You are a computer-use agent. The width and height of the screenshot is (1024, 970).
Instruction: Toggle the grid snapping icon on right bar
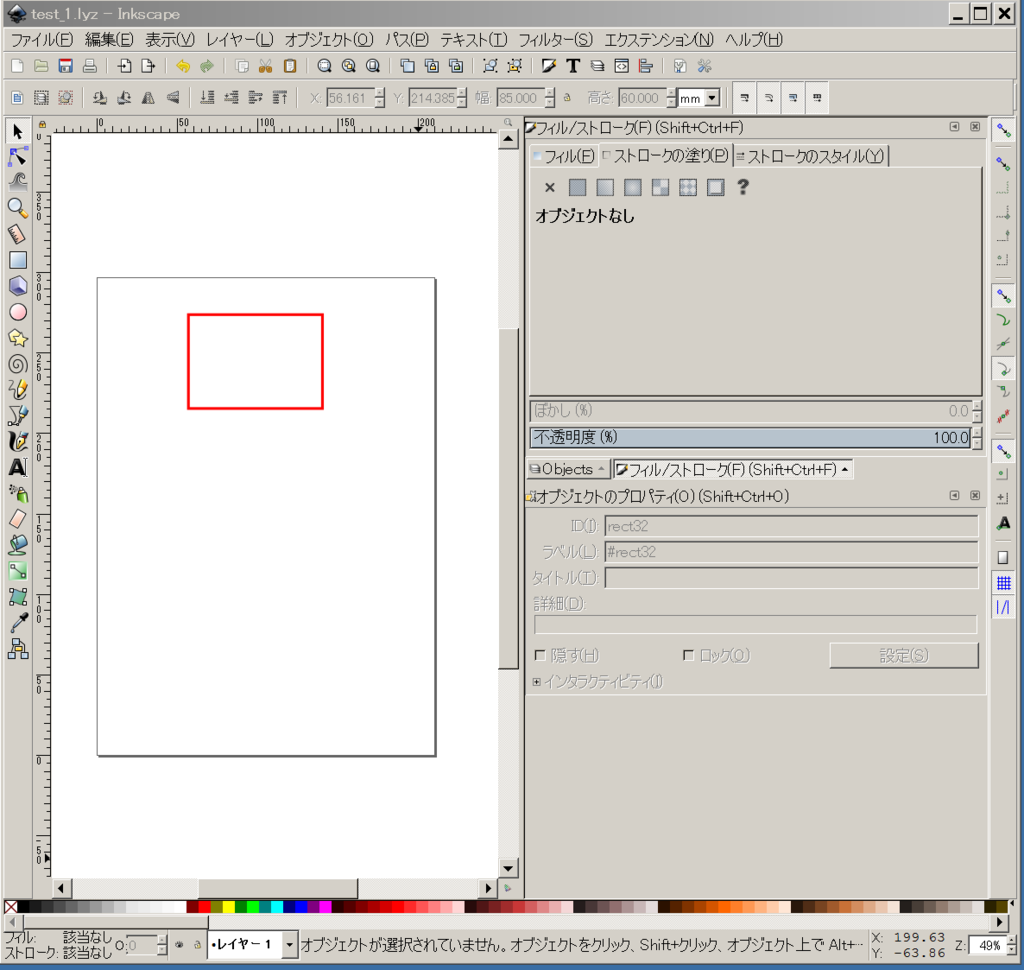1004,583
